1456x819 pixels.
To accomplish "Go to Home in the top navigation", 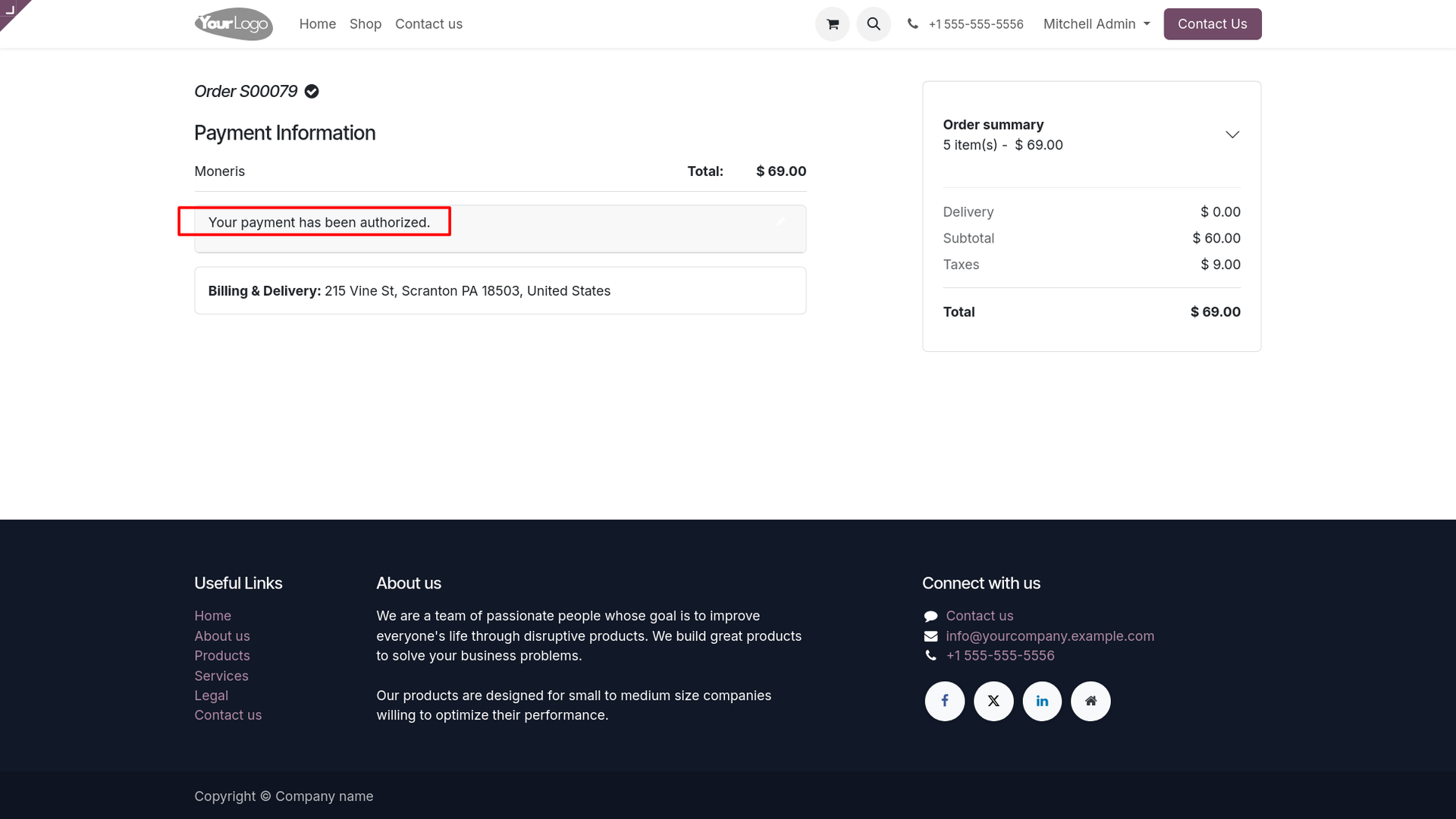I will click(318, 24).
